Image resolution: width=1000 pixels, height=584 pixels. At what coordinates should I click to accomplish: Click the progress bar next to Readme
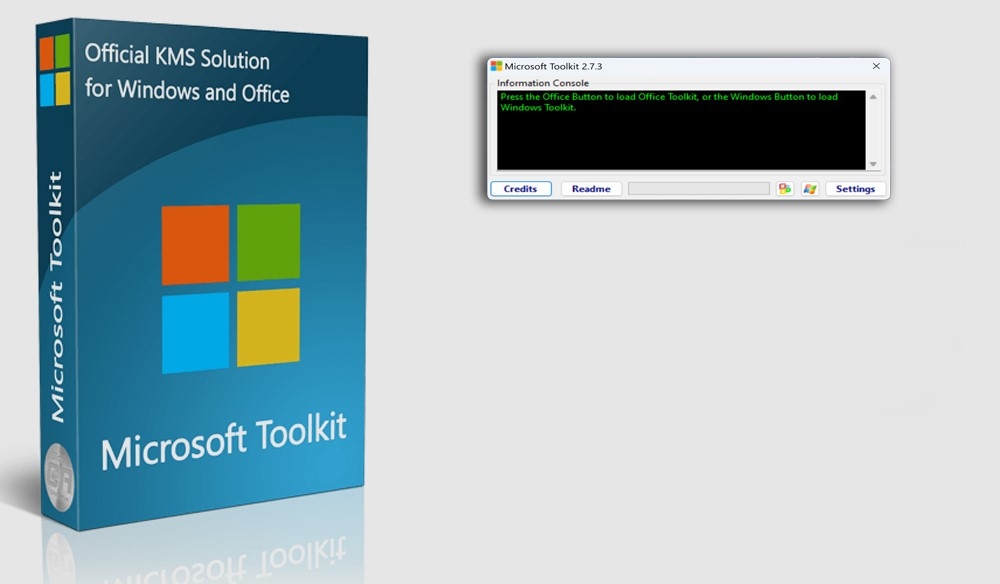698,188
